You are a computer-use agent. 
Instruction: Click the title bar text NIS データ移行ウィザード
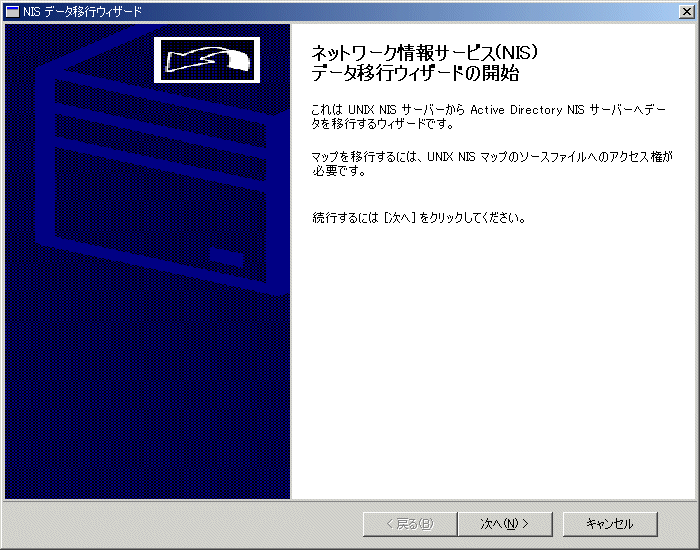click(x=83, y=12)
